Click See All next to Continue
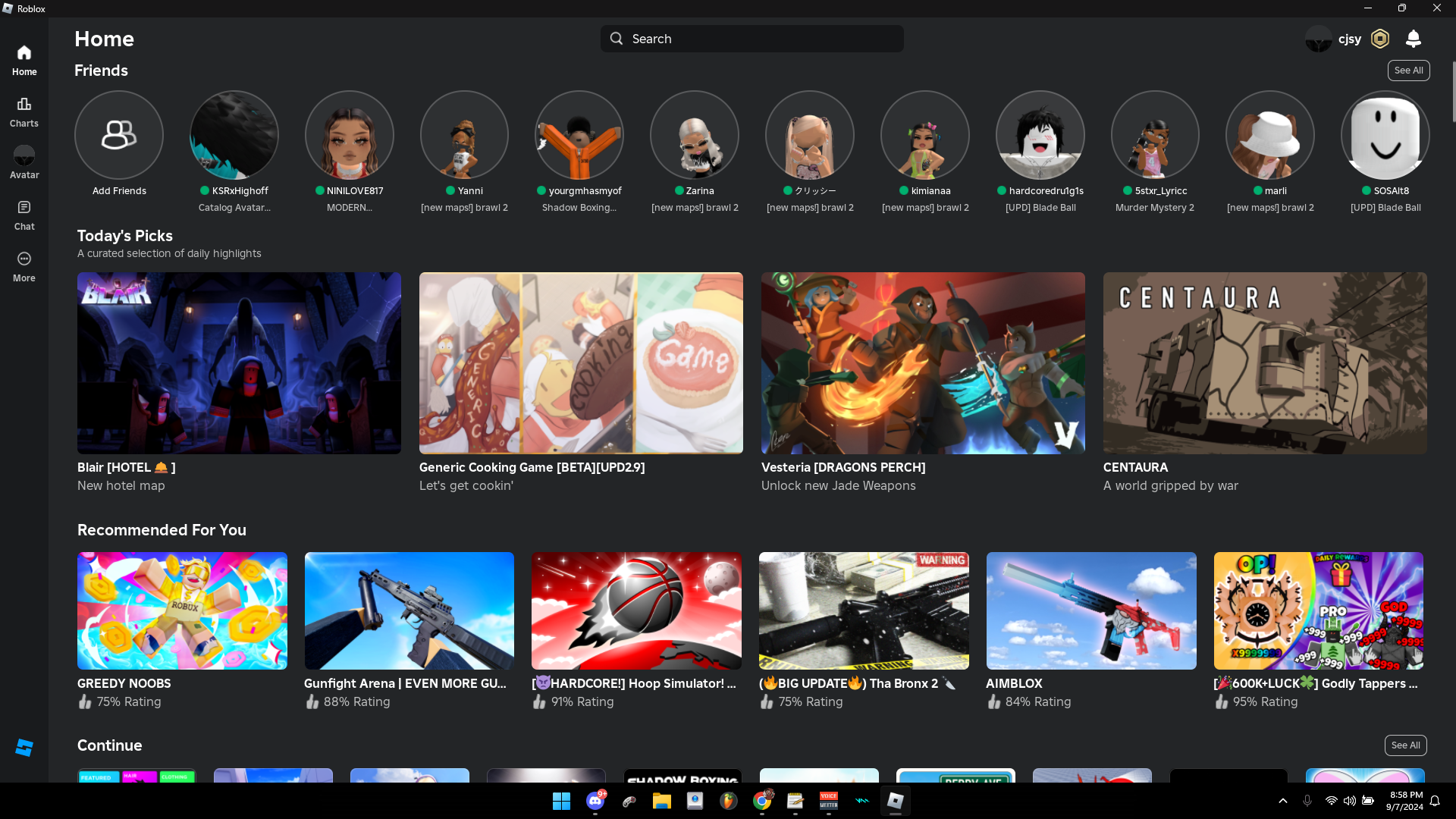This screenshot has width=1456, height=819. pyautogui.click(x=1405, y=745)
